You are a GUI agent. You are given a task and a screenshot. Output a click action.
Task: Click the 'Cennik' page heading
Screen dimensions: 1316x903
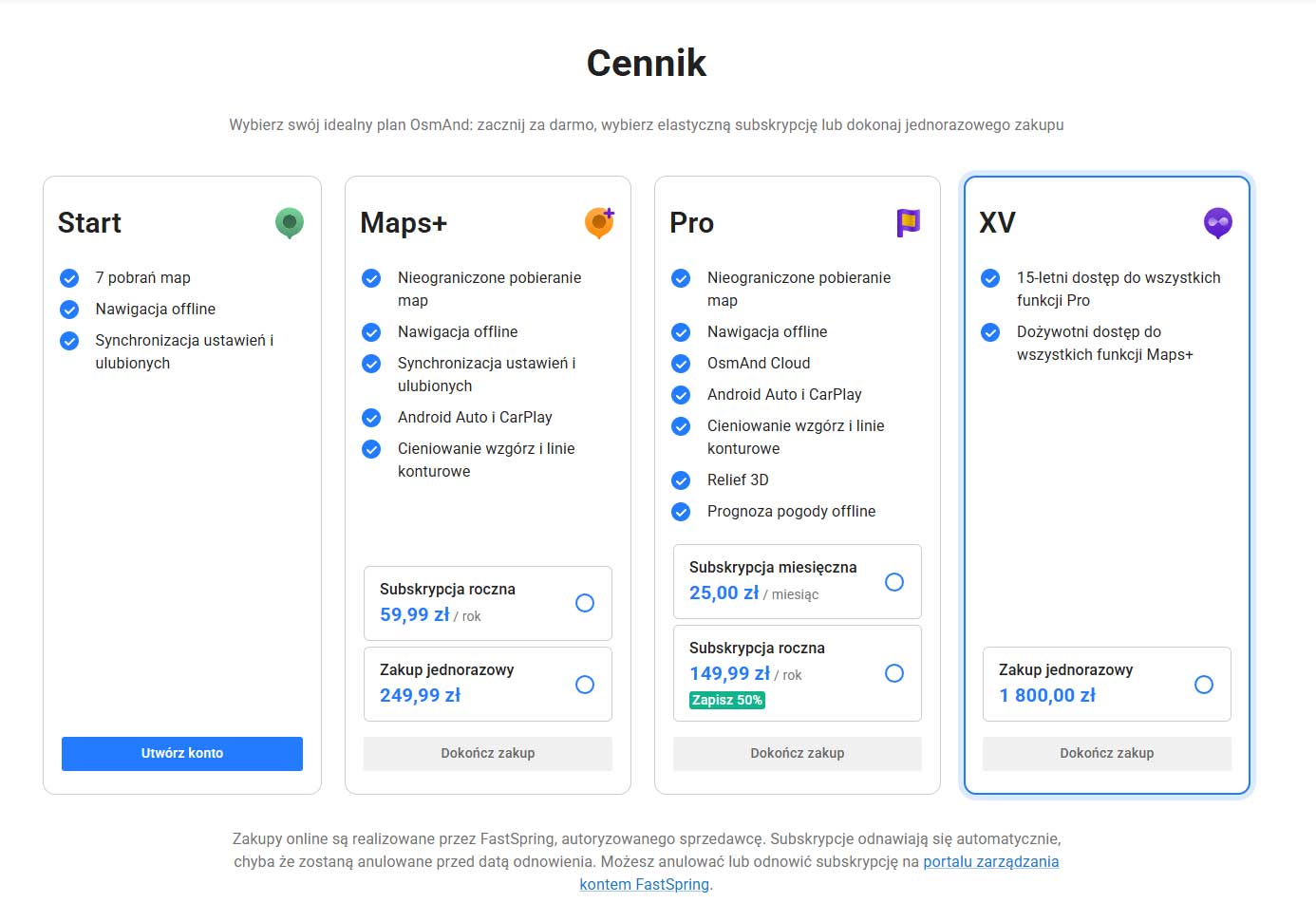(647, 64)
